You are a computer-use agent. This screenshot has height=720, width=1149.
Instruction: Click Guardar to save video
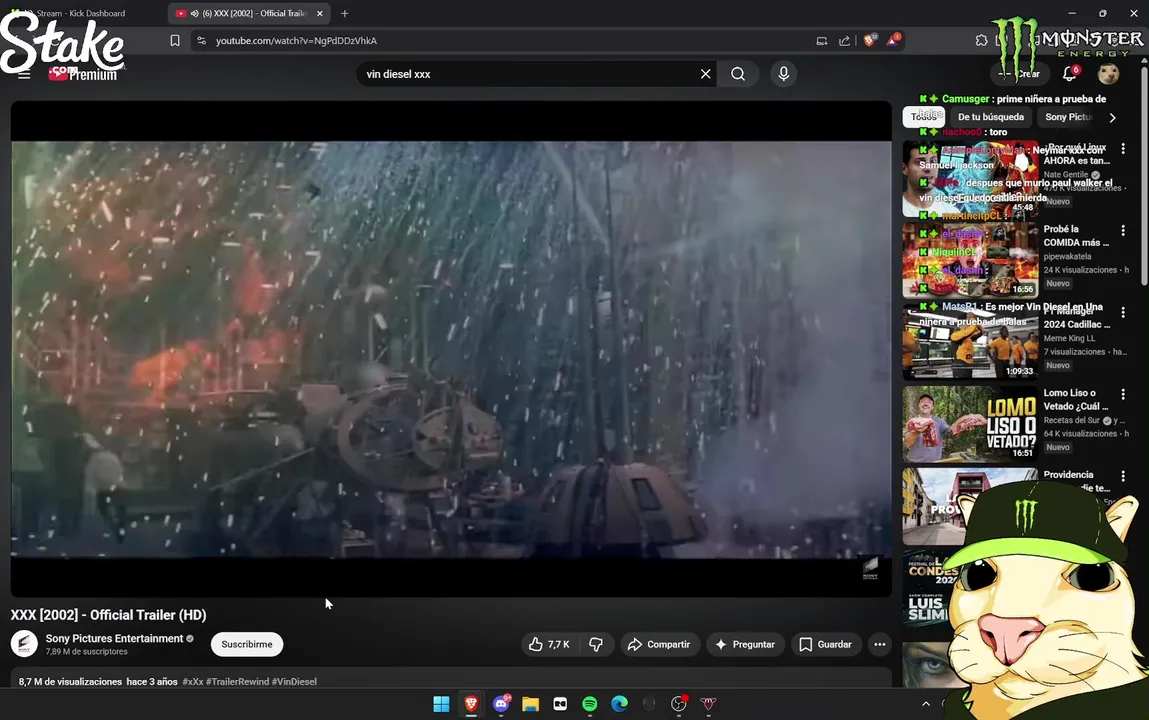(825, 645)
